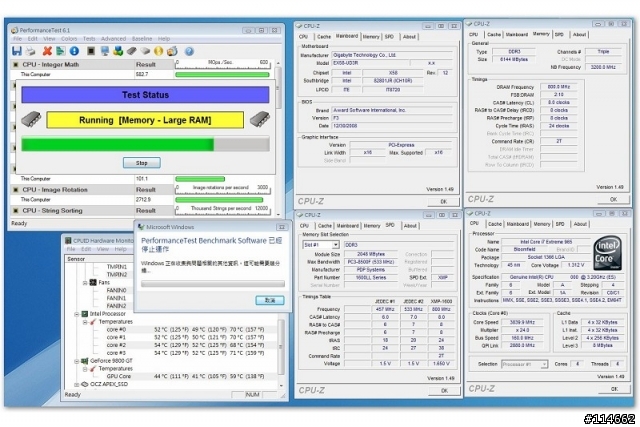Click the Gigabyte Technology manufacturer field

point(393,55)
